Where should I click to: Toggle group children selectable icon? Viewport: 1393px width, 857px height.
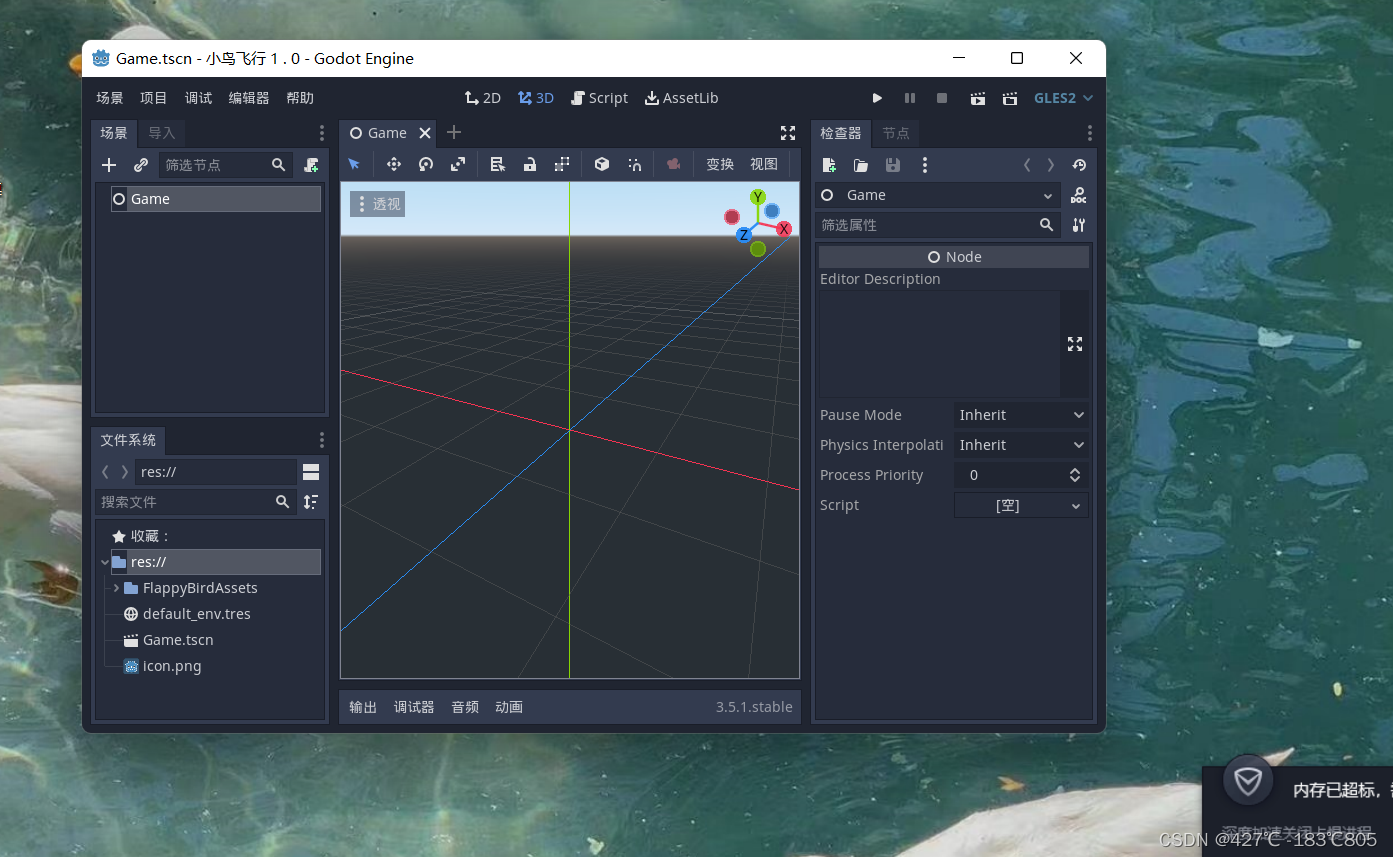pos(562,164)
